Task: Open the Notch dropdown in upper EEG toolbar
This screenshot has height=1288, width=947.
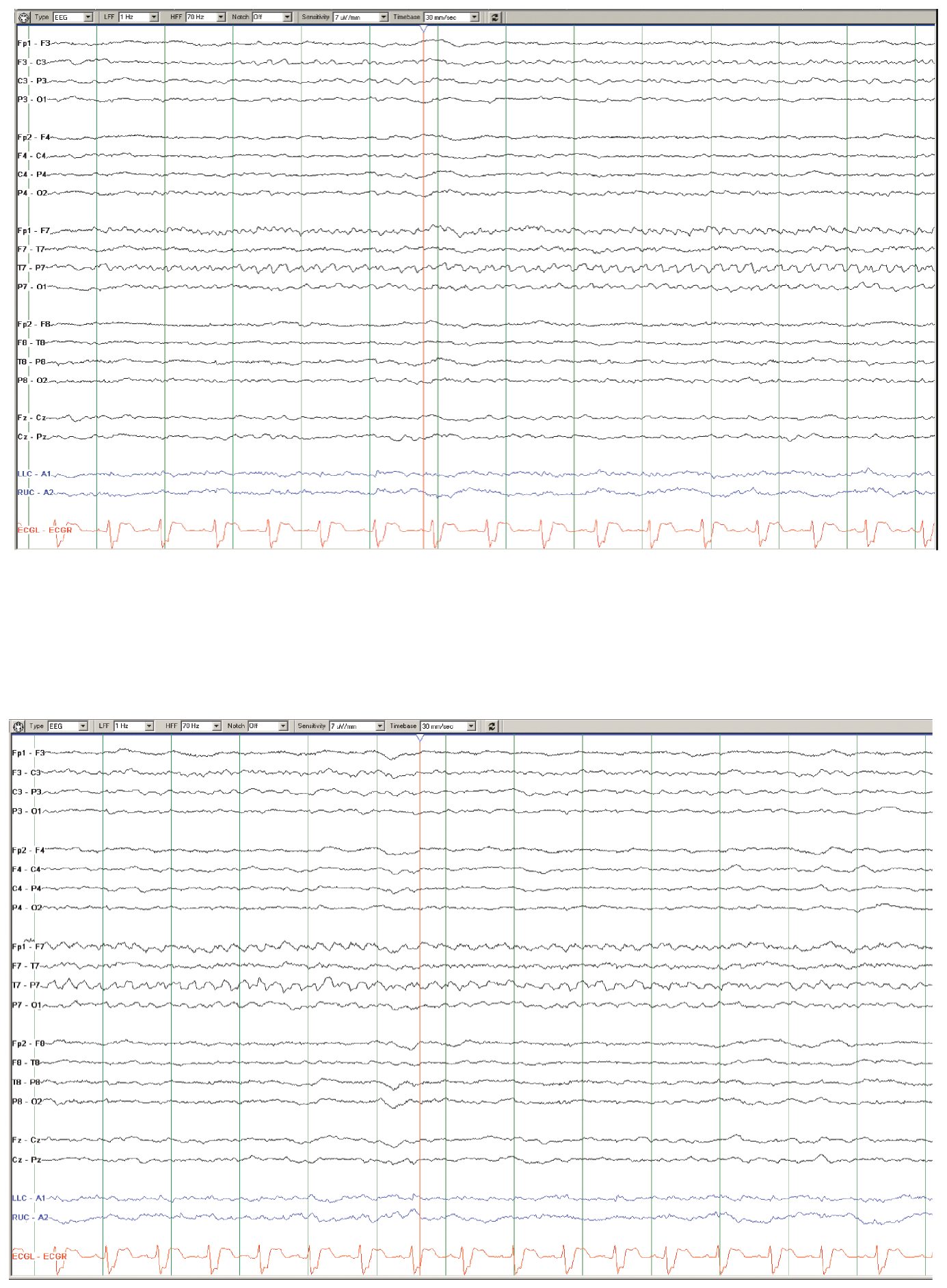Action: (271, 17)
